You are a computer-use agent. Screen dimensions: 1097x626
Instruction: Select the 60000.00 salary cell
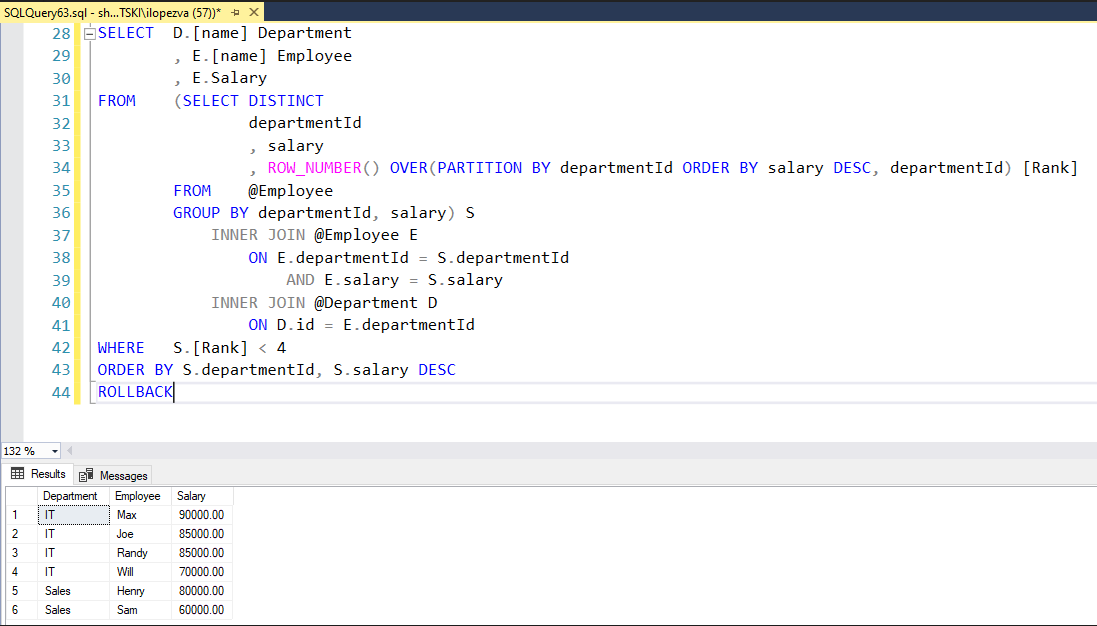point(202,610)
